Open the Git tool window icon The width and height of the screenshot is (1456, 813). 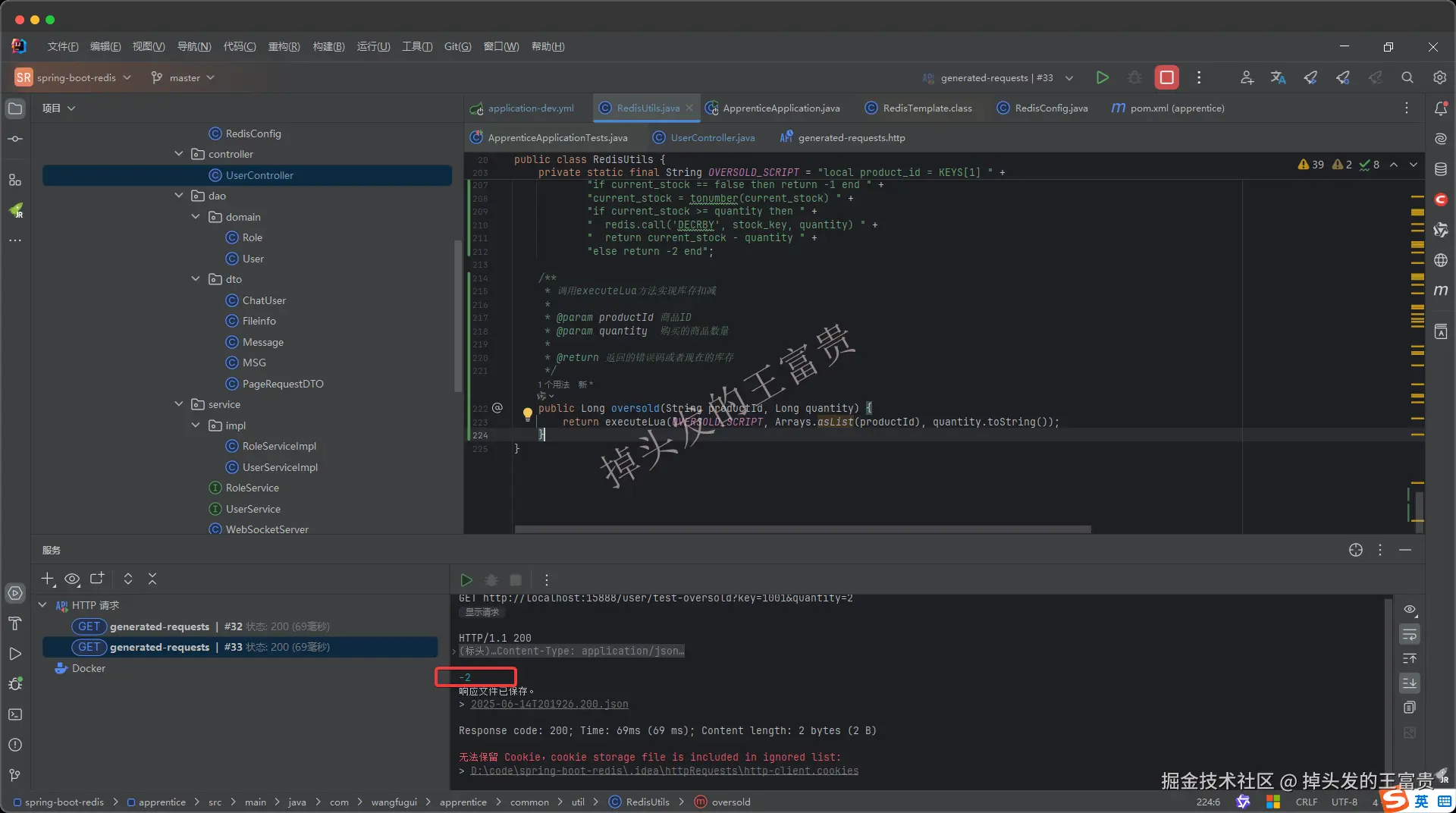pyautogui.click(x=15, y=775)
